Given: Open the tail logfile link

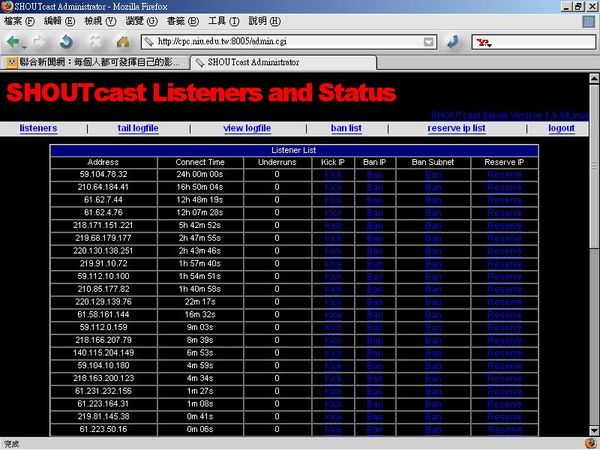Looking at the screenshot, I should 138,128.
